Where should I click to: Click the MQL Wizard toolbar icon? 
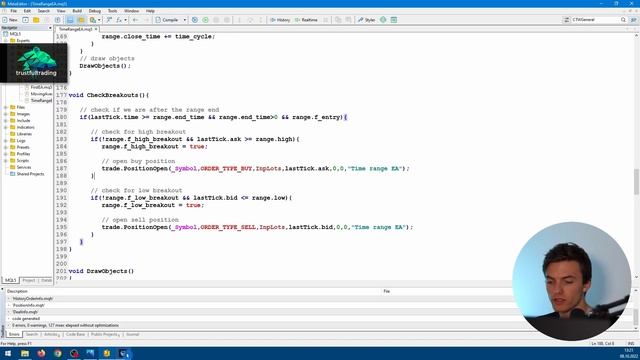tap(109, 20)
